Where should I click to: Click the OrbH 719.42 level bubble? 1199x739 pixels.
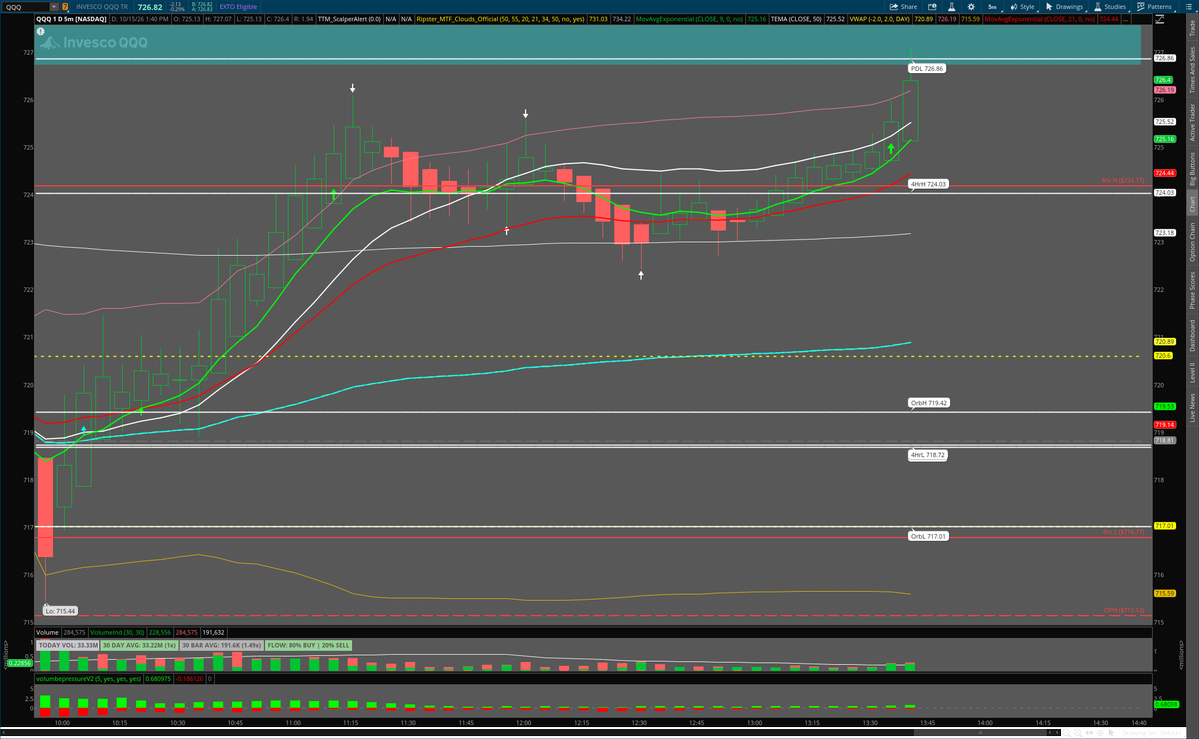click(x=929, y=403)
